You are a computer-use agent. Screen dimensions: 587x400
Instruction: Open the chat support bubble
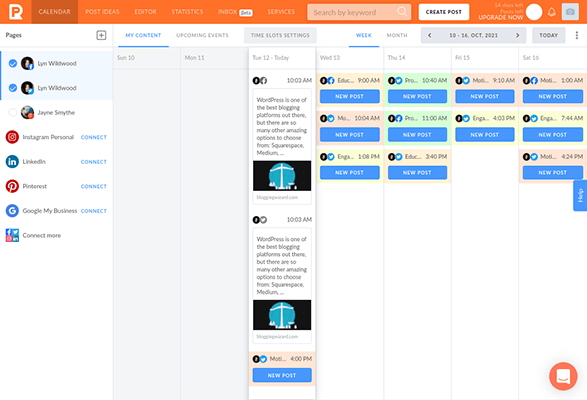point(563,376)
